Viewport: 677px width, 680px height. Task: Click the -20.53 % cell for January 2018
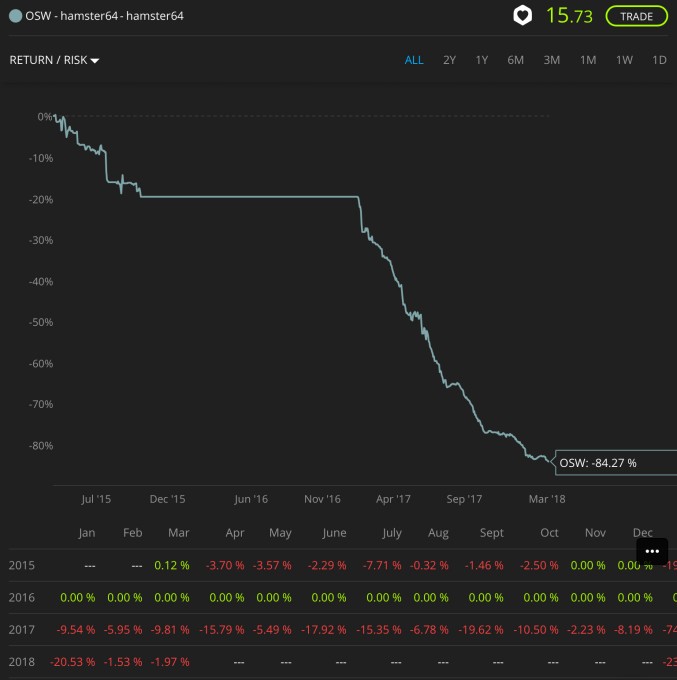(x=72, y=662)
